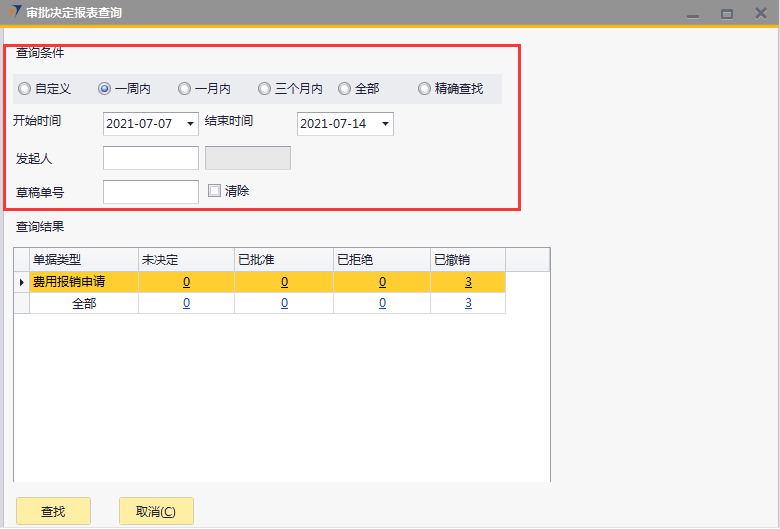The width and height of the screenshot is (780, 529).
Task: Click the 发起人 input field
Action: [x=151, y=158]
